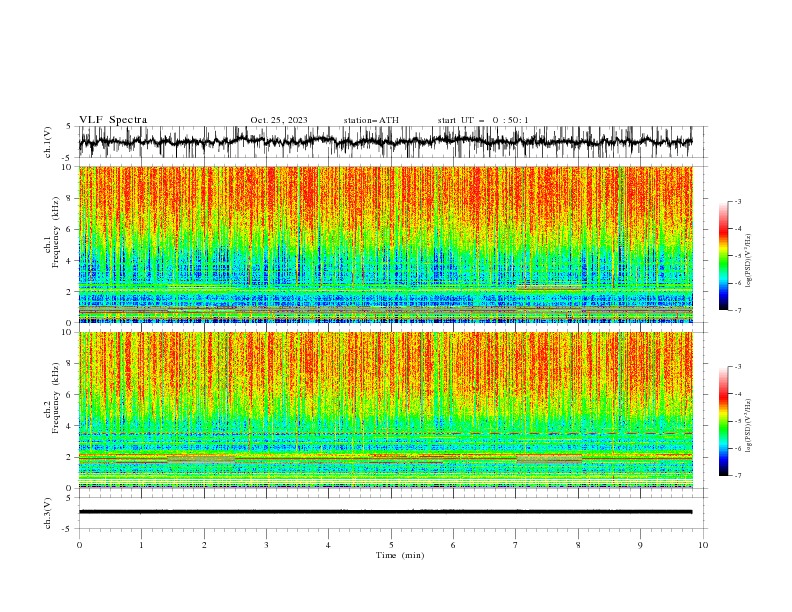Click the time axis tick label "6"
Image resolution: width=792 pixels, height=612 pixels.
pyautogui.click(x=454, y=545)
